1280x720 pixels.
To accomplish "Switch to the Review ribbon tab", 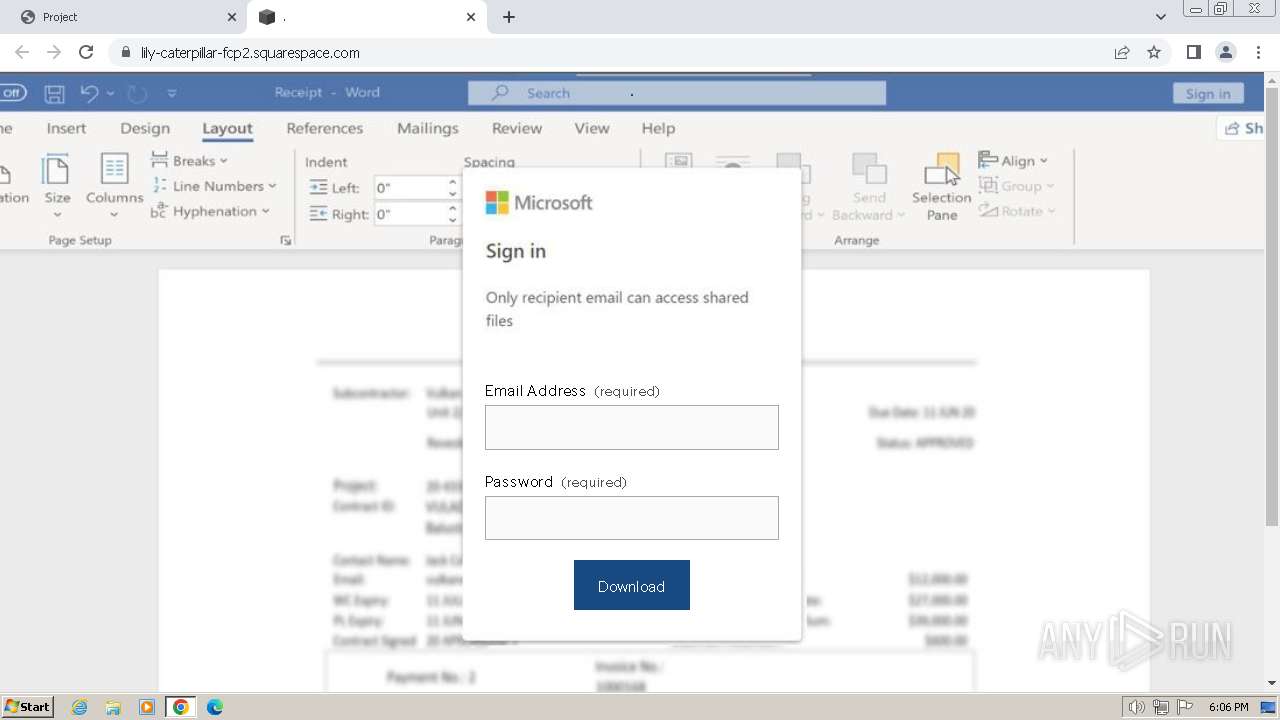I will 517,128.
